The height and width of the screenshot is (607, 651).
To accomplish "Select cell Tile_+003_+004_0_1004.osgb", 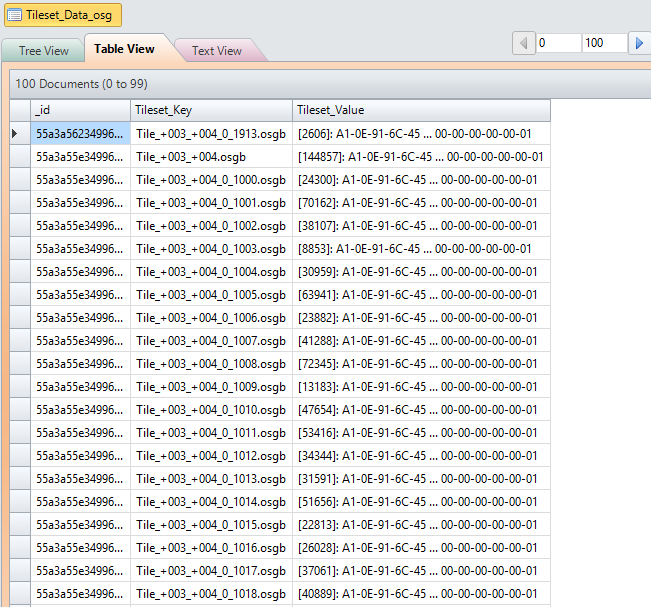I will (x=212, y=272).
